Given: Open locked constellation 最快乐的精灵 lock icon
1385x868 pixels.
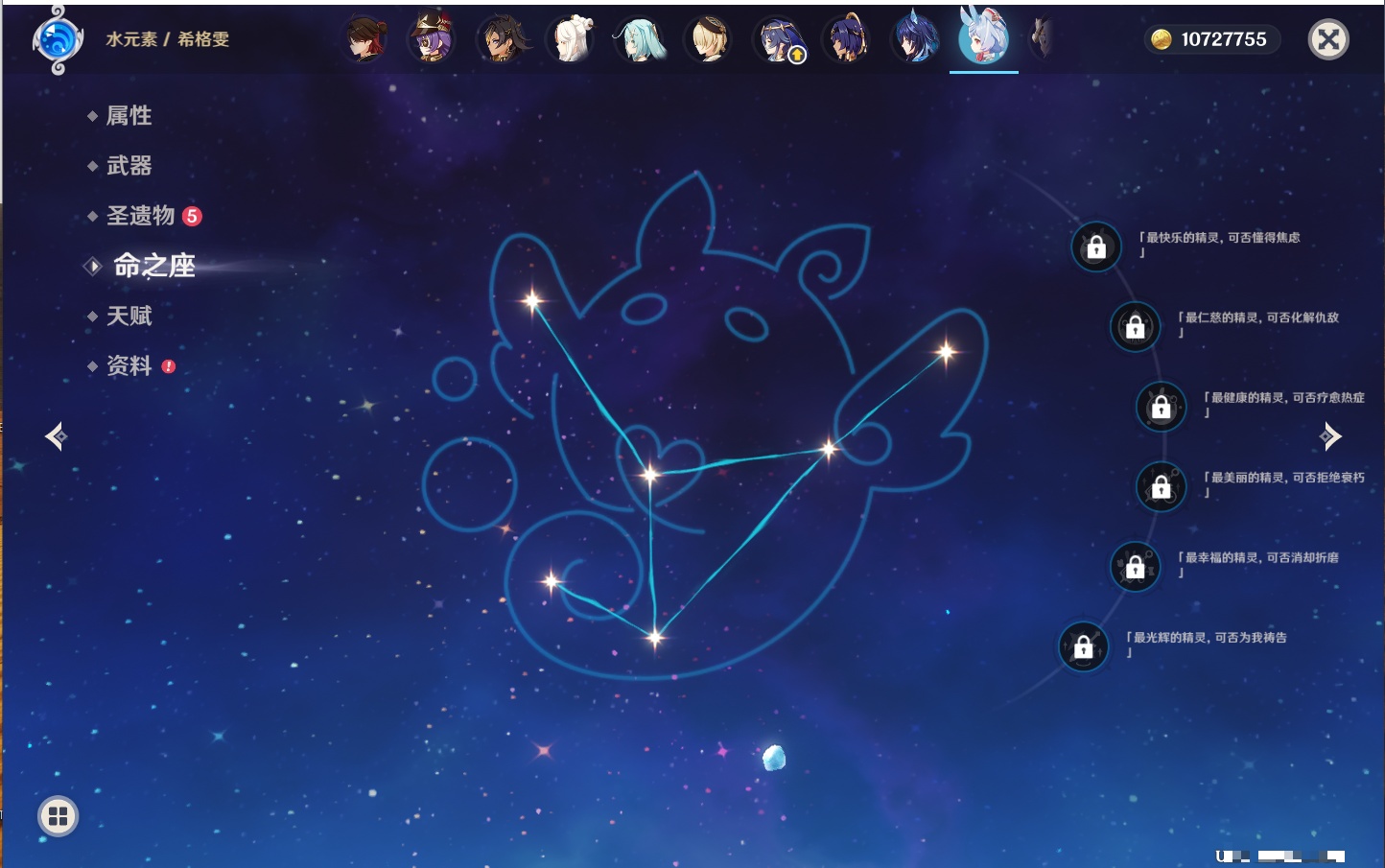Looking at the screenshot, I should (x=1096, y=247).
